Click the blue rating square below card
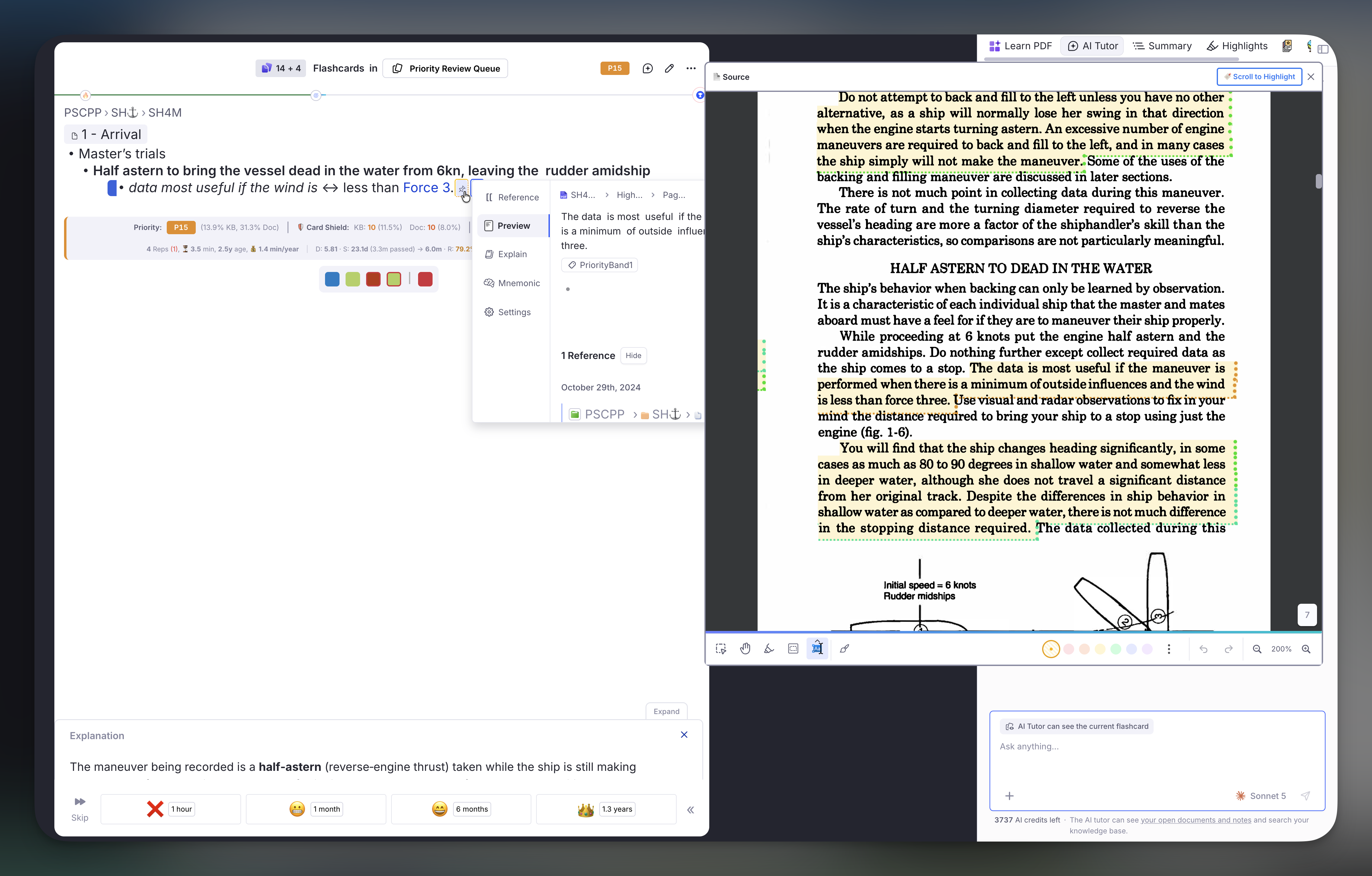The image size is (1372, 876). (332, 279)
